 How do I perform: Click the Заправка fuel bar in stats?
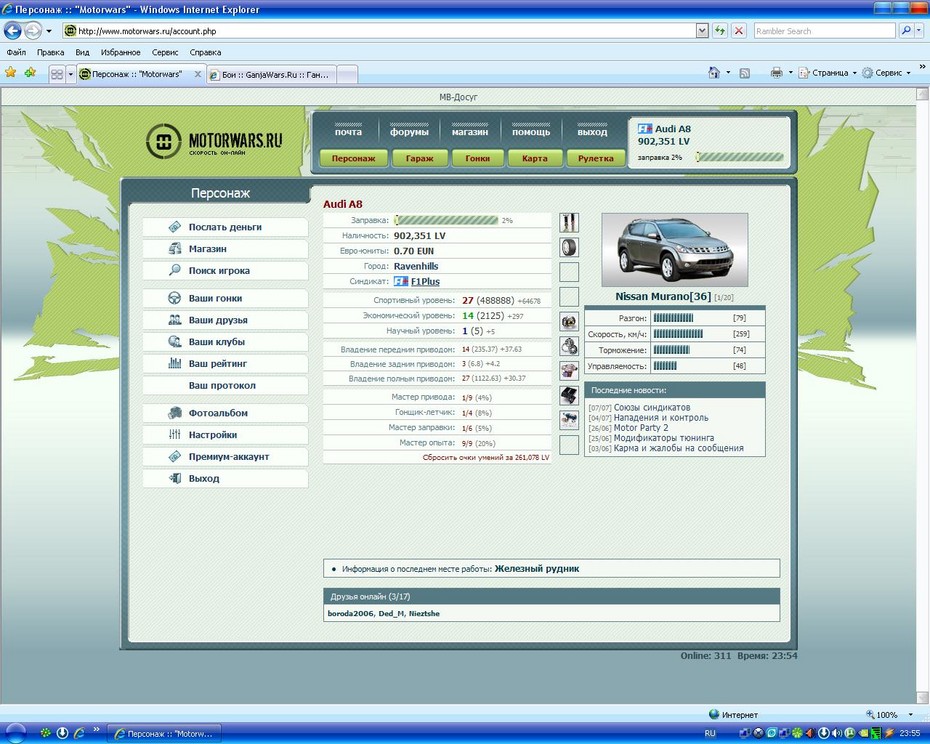click(446, 220)
